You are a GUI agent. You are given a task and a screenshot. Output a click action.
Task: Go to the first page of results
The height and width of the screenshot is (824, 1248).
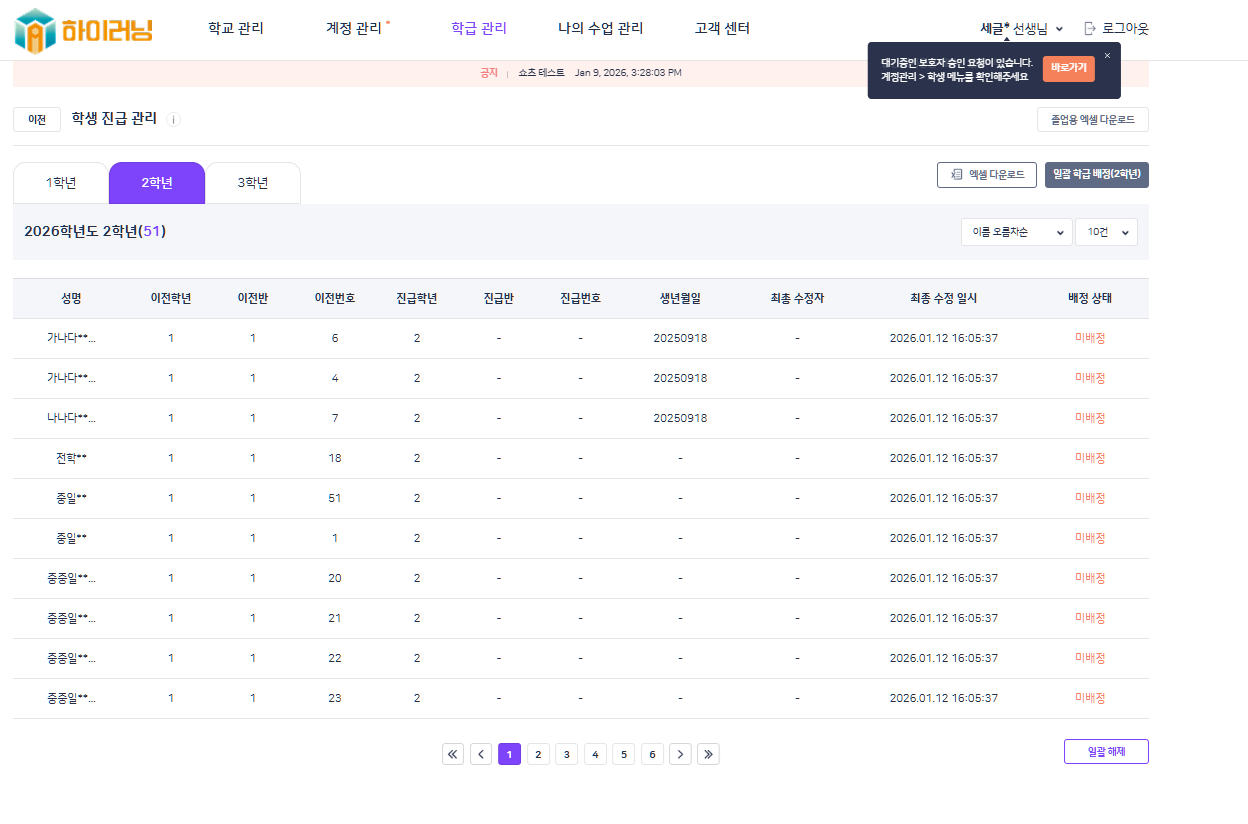453,754
